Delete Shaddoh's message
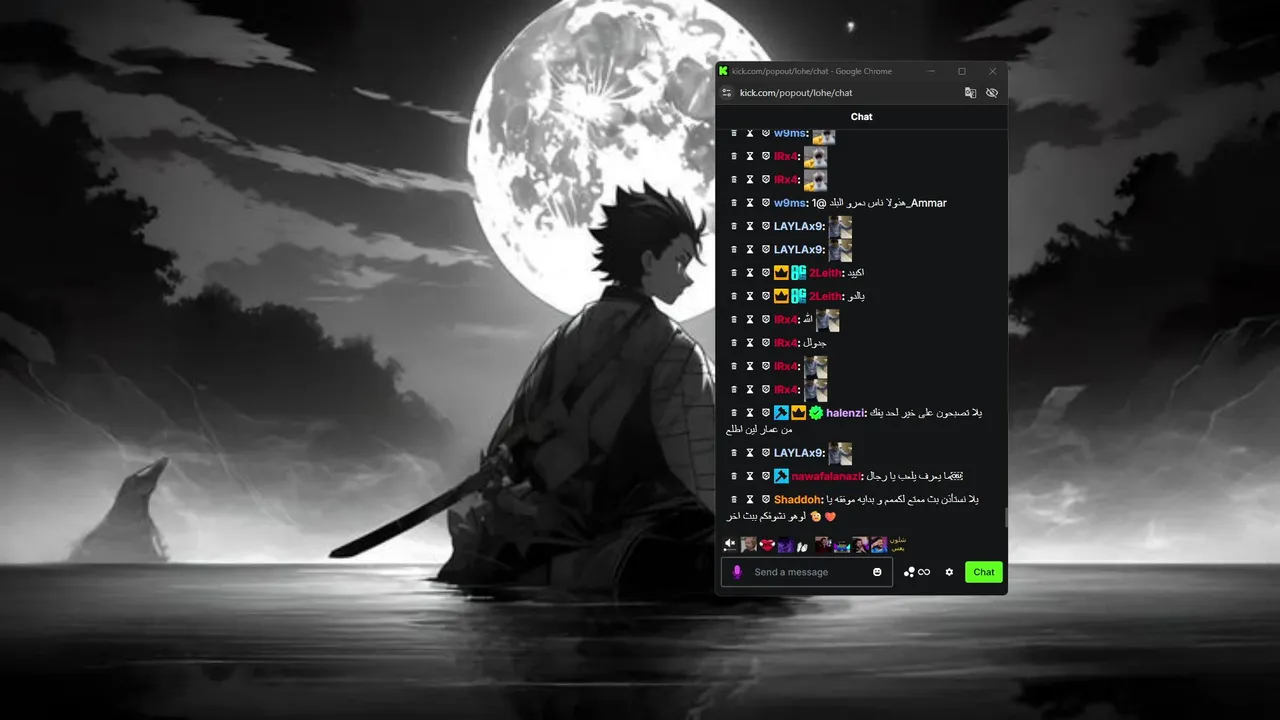The image size is (1280, 720). [x=733, y=499]
